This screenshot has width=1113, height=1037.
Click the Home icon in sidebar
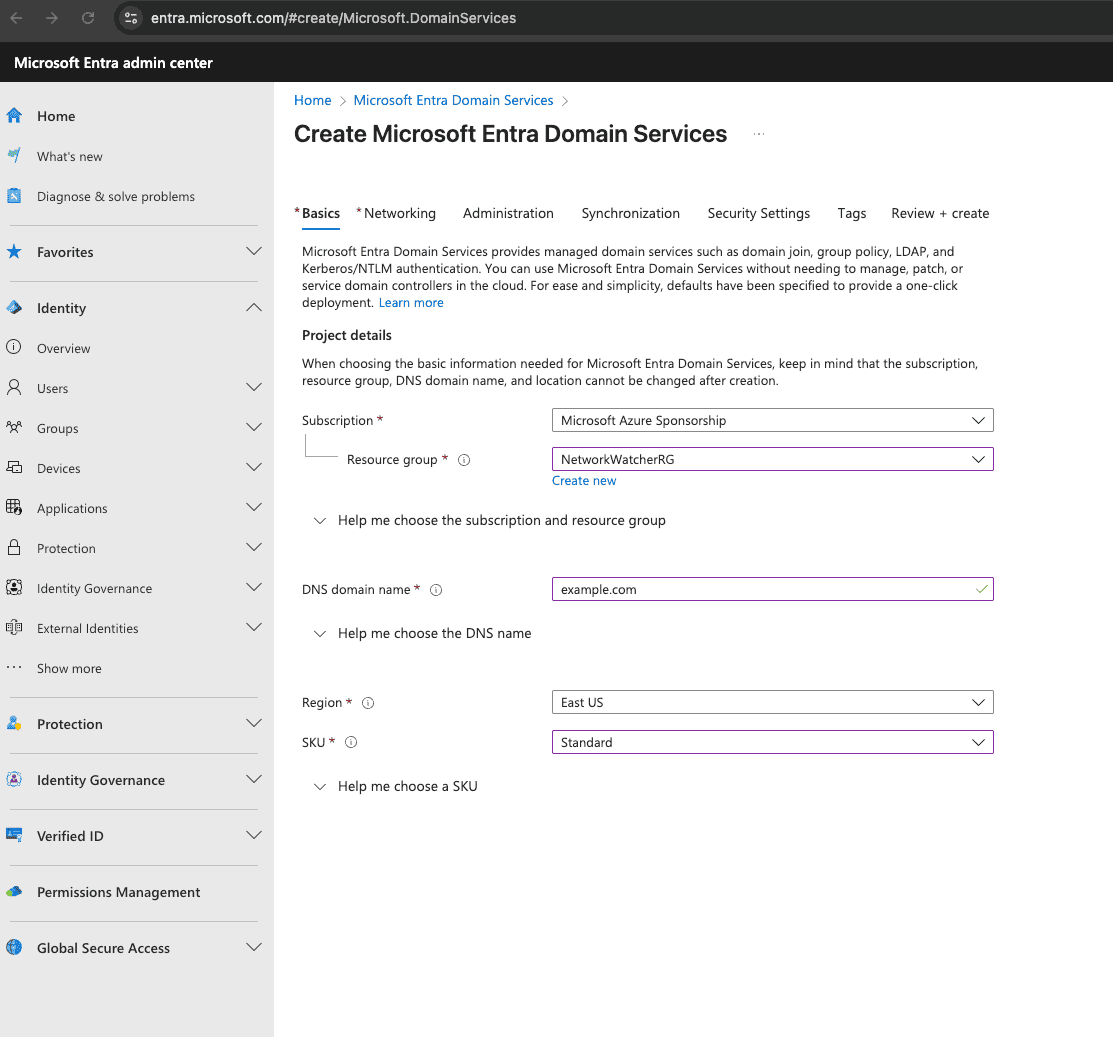pos(14,116)
